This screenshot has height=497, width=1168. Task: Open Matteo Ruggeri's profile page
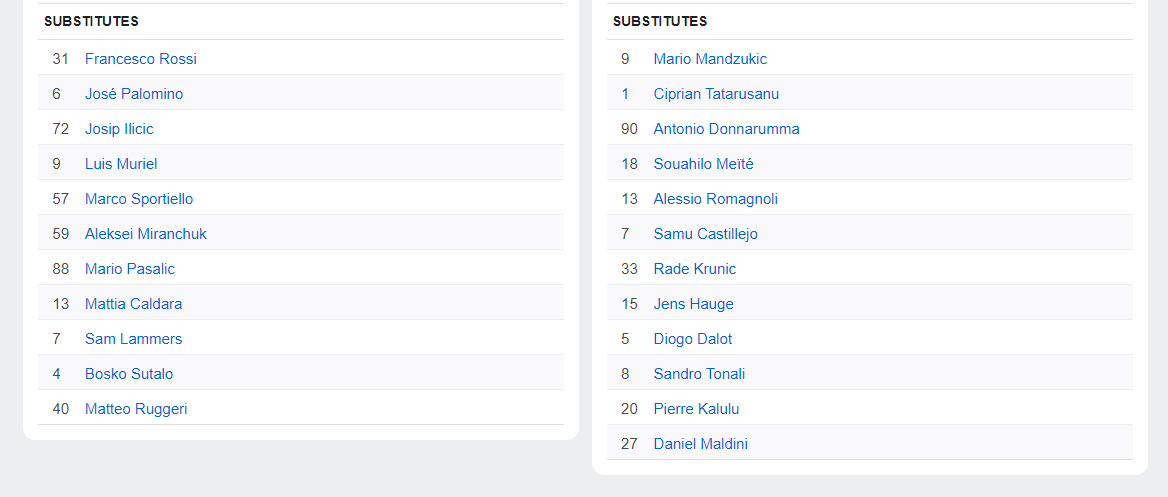[x=136, y=409]
